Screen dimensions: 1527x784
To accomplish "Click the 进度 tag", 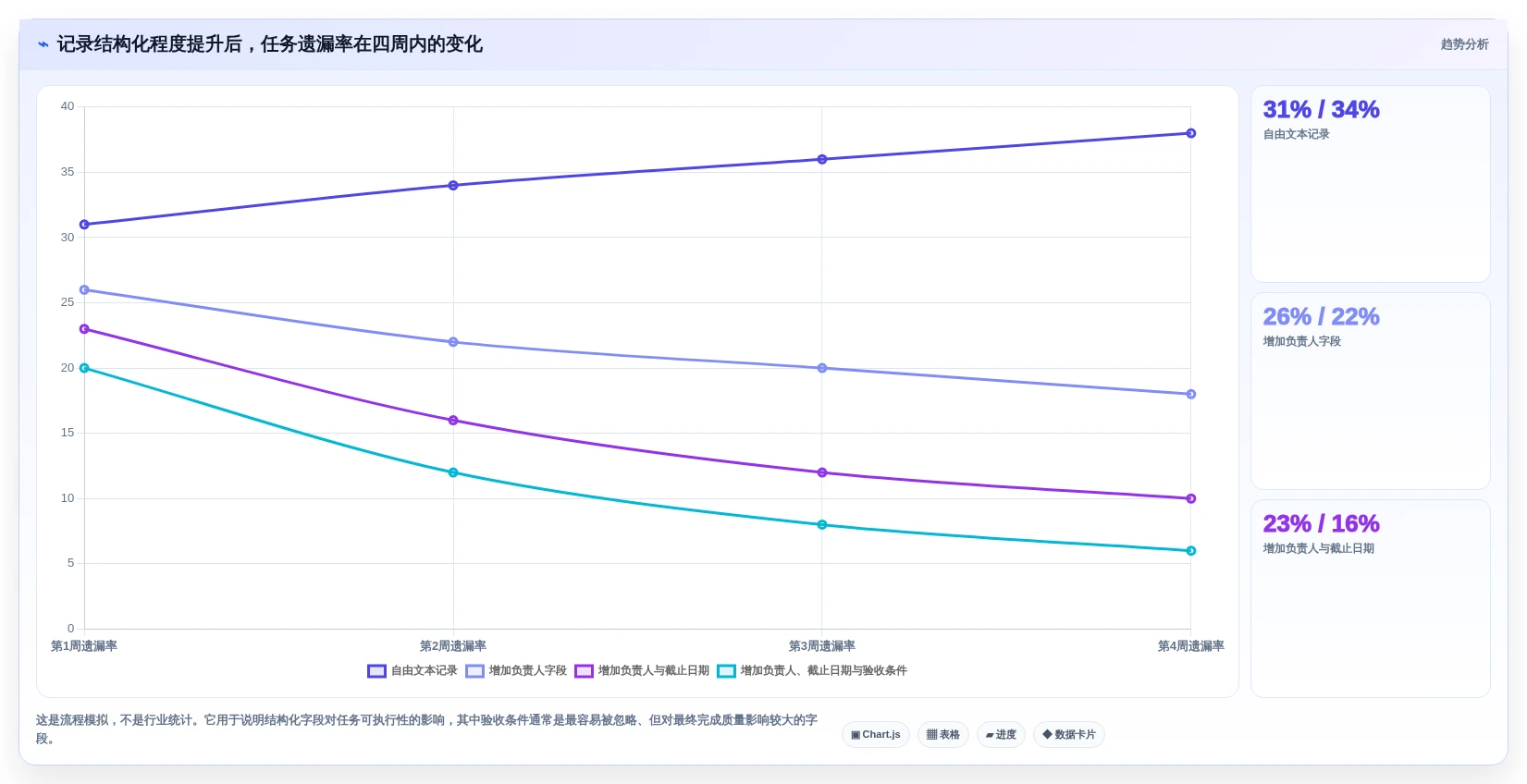I will click(x=1001, y=735).
